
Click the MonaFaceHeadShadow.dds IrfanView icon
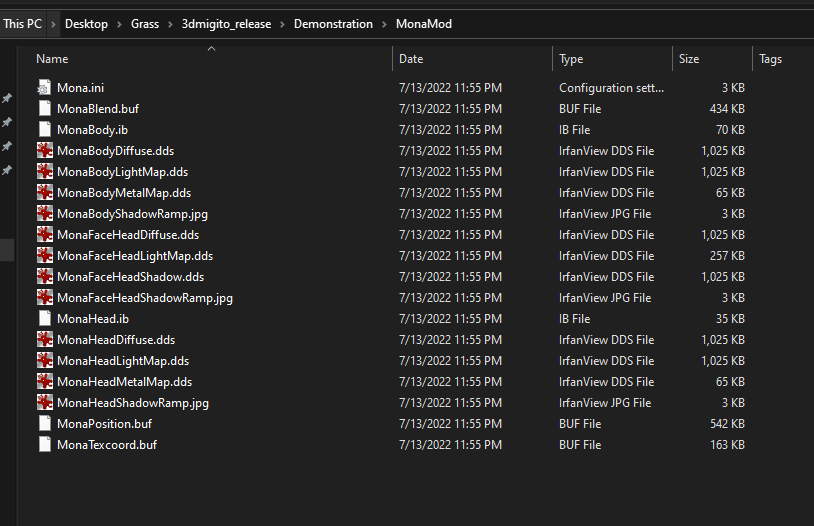coord(45,277)
